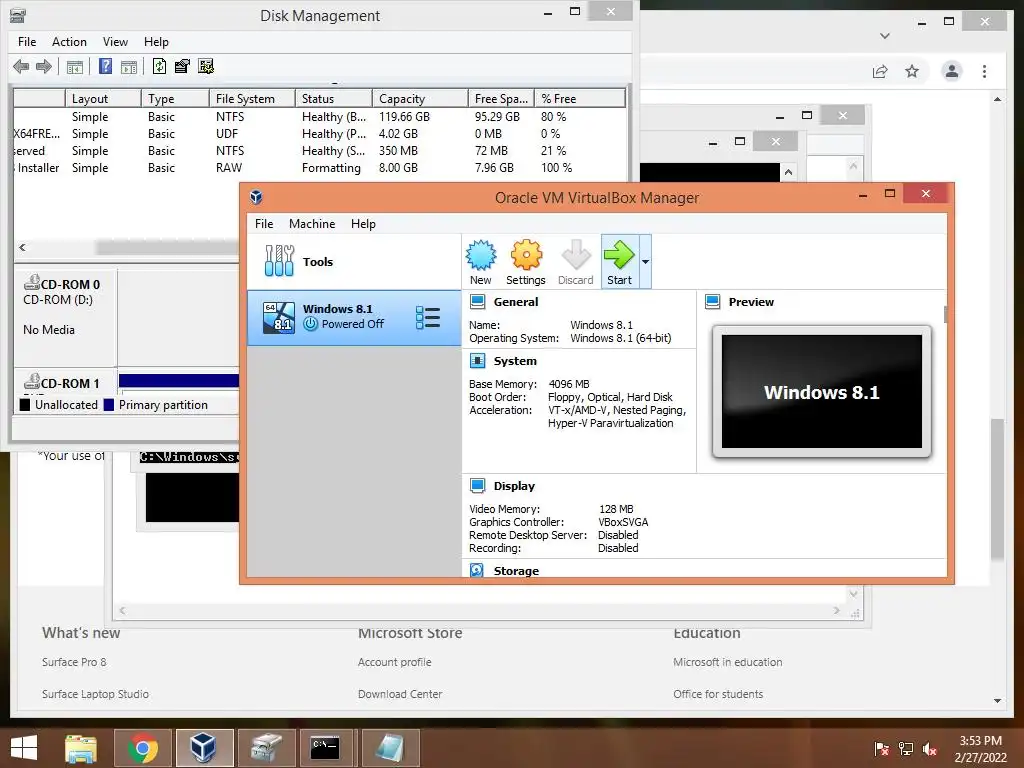Sort volumes by Free Space column header

coord(501,99)
